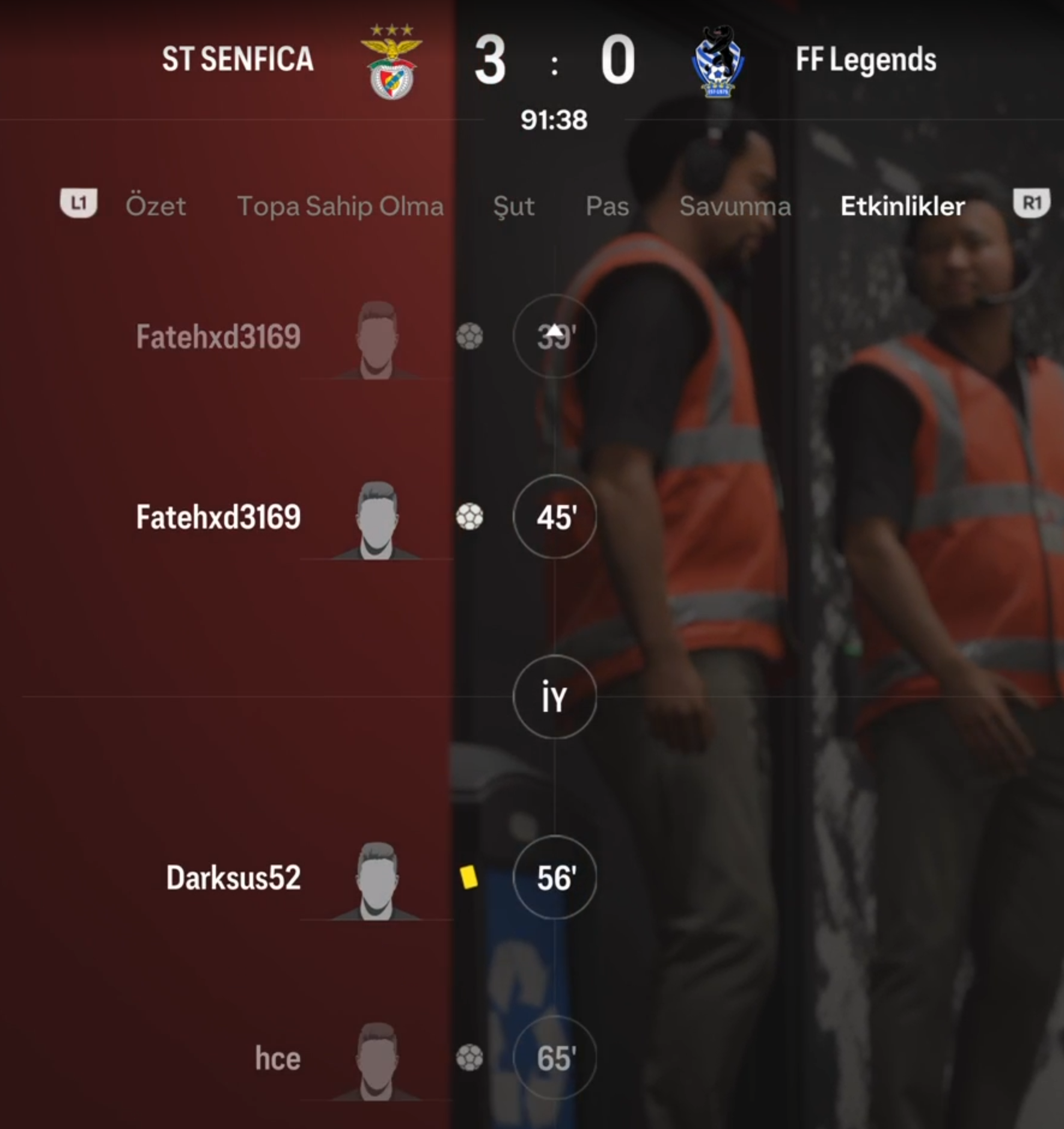Viewport: 1064px width, 1129px height.
Task: Click the R1 shoulder button icon
Action: (x=1032, y=203)
